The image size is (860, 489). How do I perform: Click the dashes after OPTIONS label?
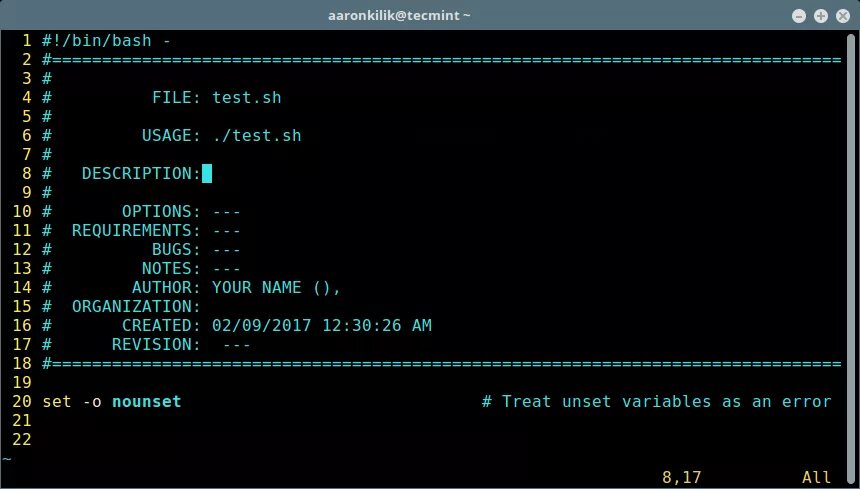pos(227,212)
